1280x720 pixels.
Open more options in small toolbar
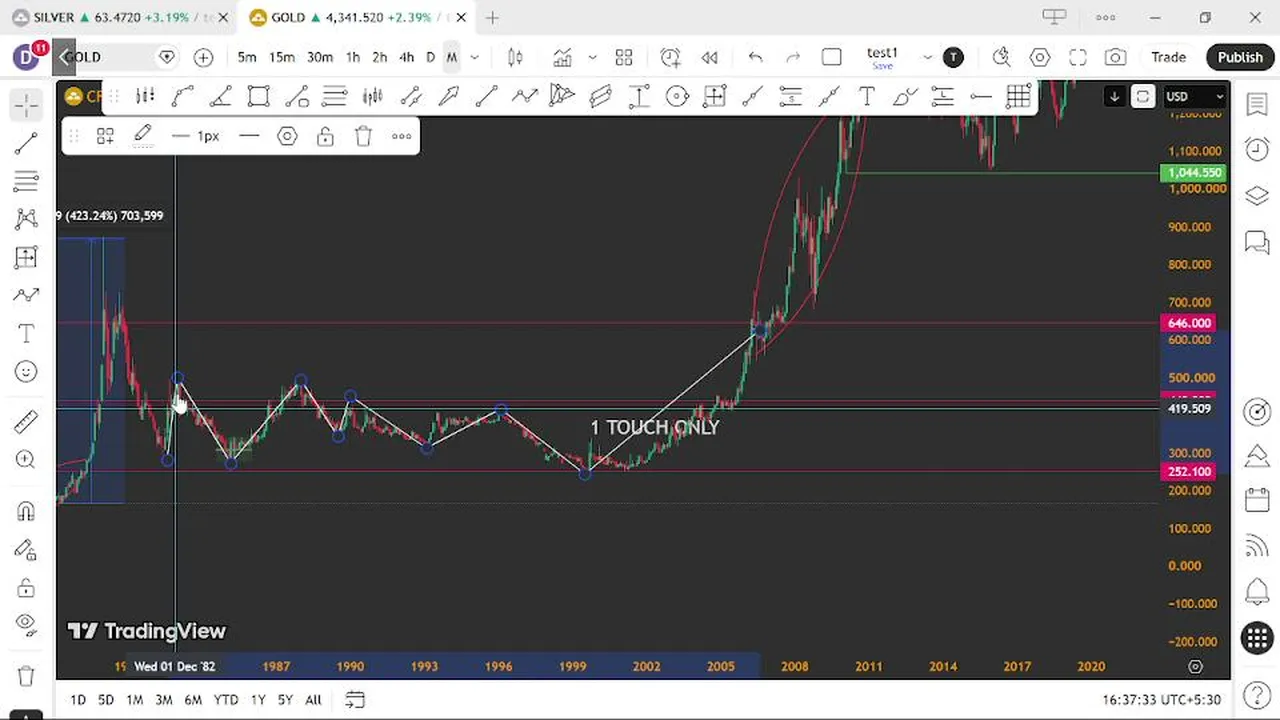pyautogui.click(x=401, y=136)
